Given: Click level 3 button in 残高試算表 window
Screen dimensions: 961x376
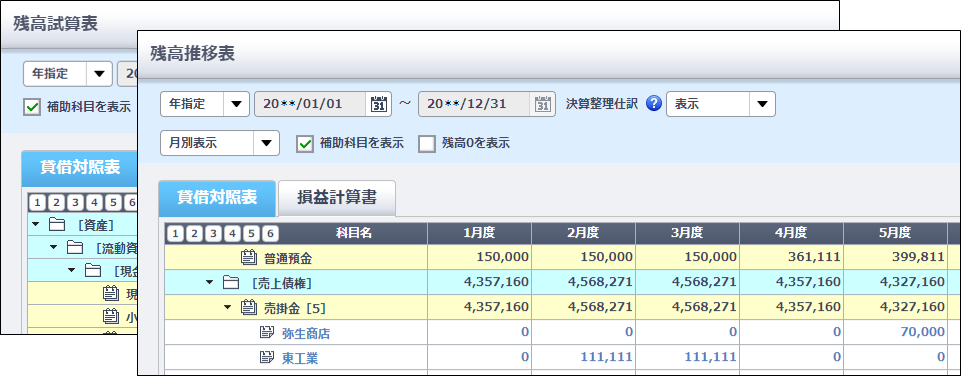Looking at the screenshot, I should pos(75,202).
